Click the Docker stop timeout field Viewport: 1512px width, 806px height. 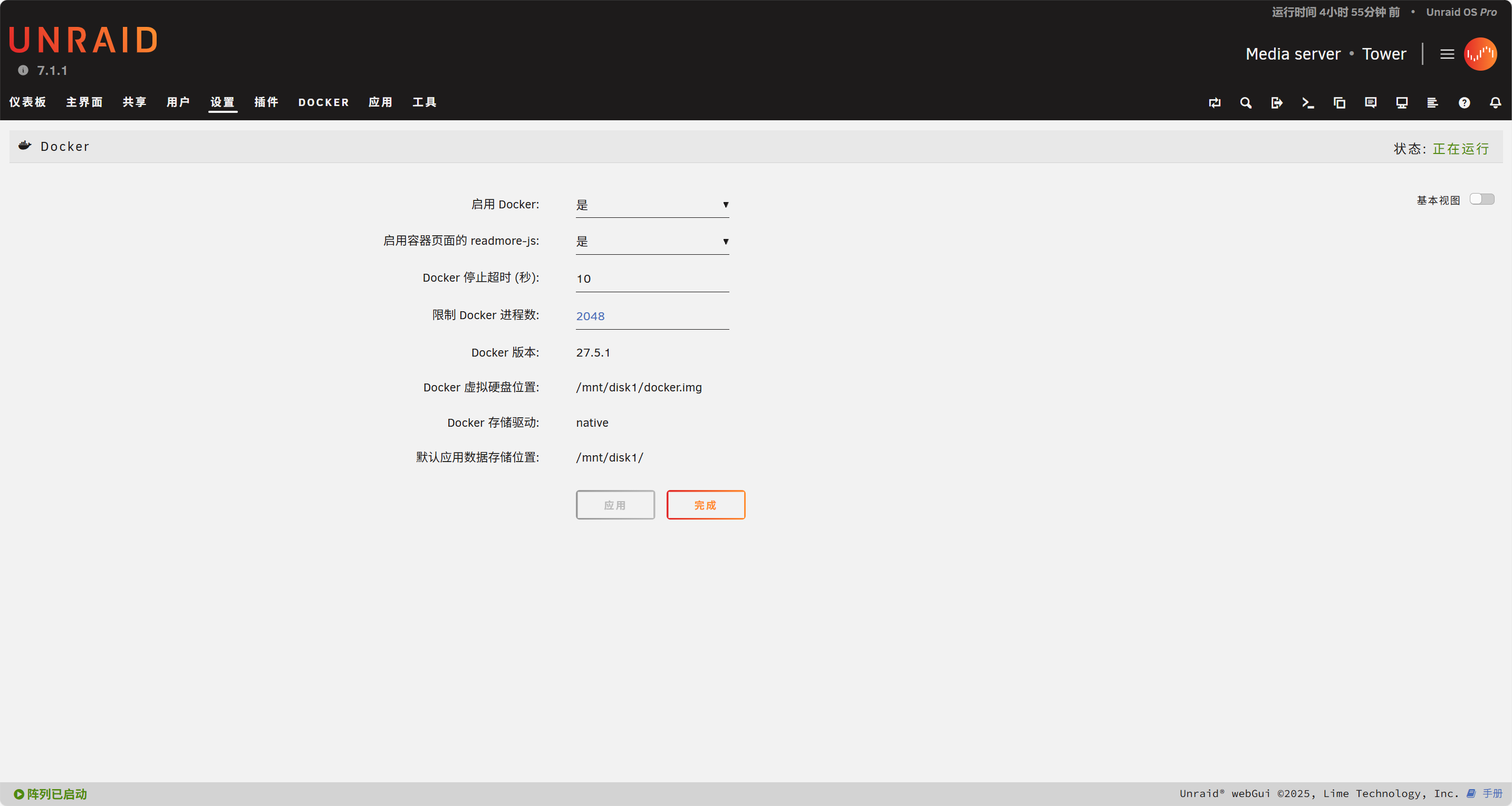(x=651, y=279)
